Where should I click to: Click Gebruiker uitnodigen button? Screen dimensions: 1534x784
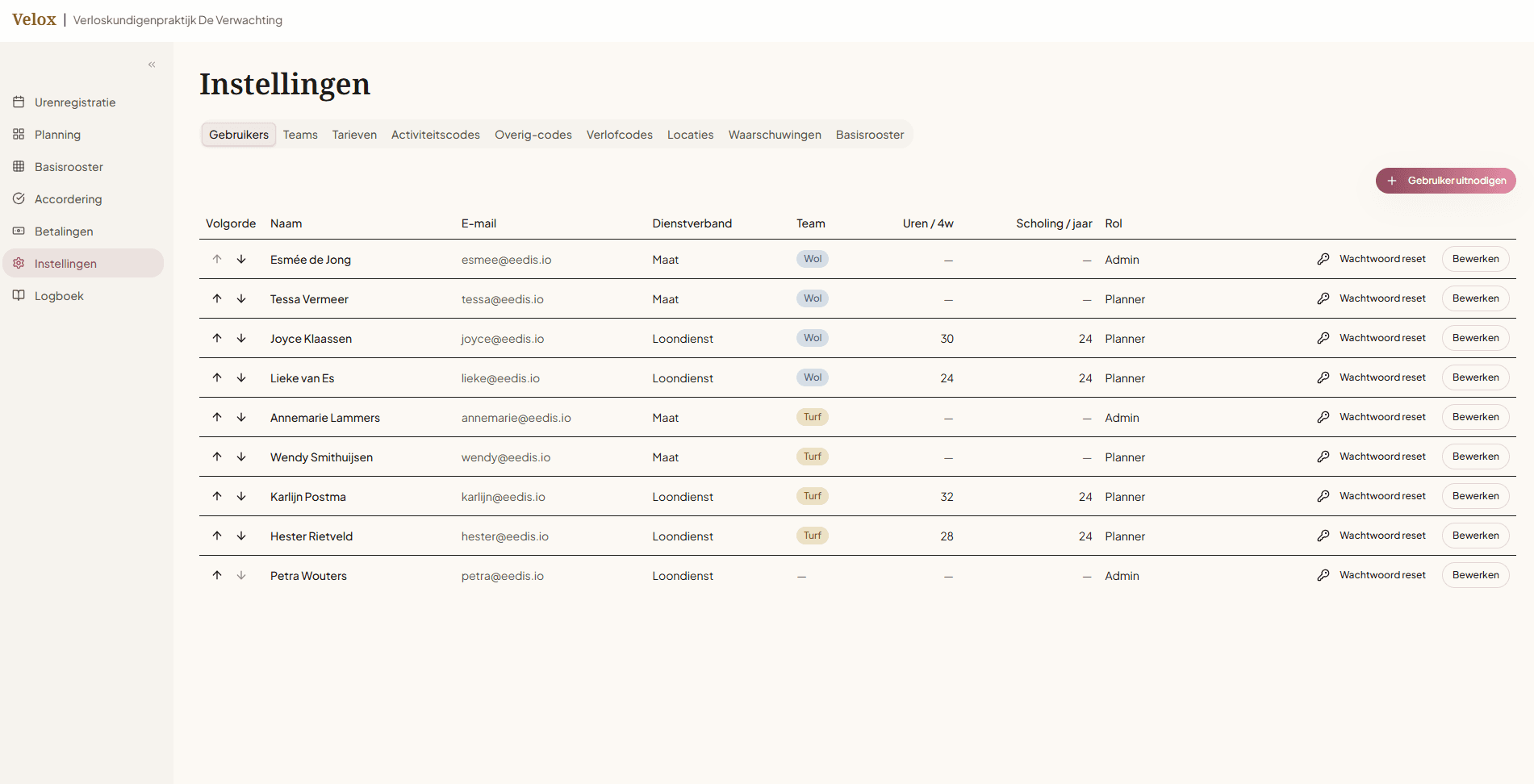[x=1446, y=181]
